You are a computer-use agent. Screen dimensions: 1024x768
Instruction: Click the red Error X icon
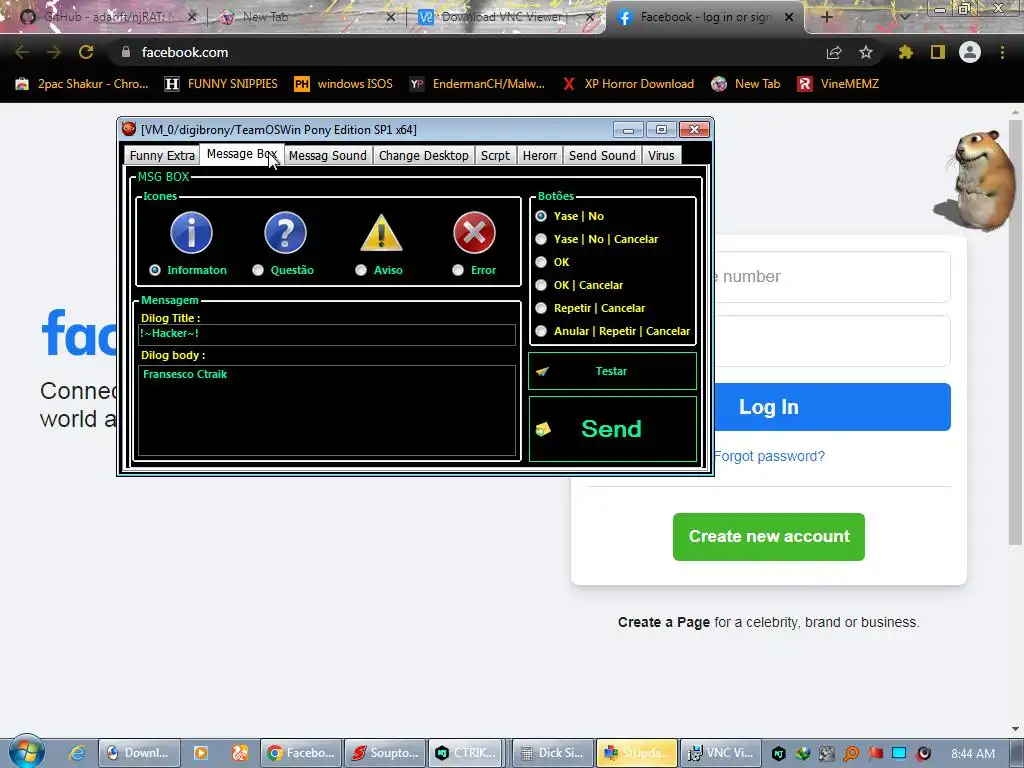pyautogui.click(x=475, y=232)
